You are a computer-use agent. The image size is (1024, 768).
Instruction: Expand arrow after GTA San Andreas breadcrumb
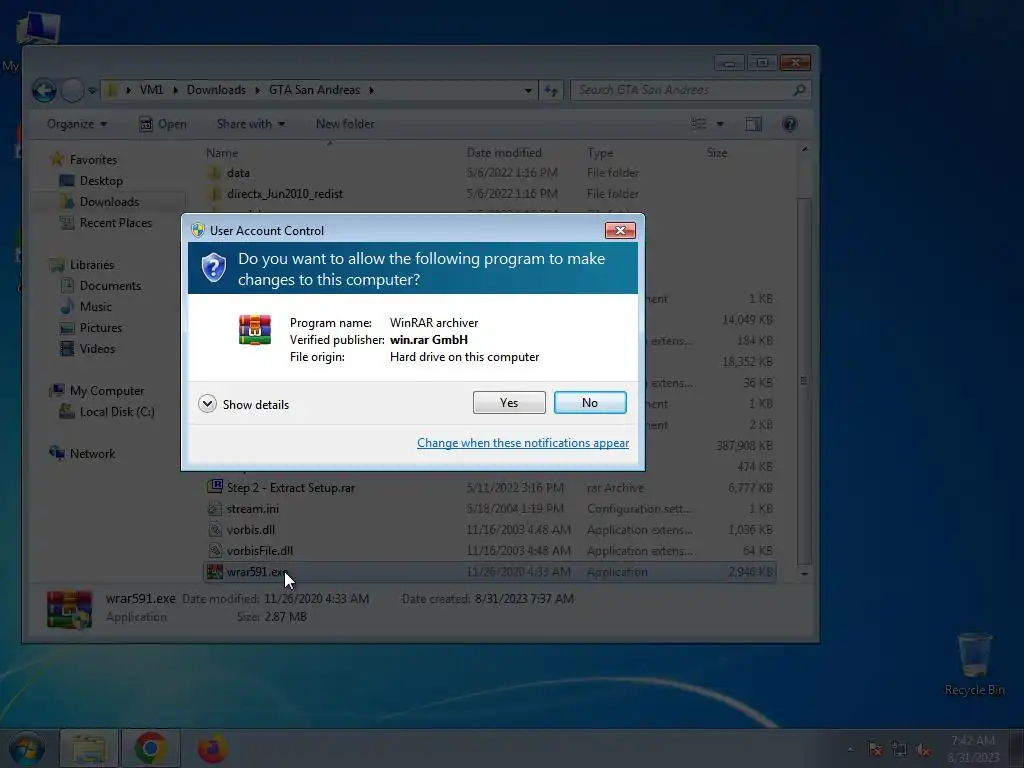(372, 90)
